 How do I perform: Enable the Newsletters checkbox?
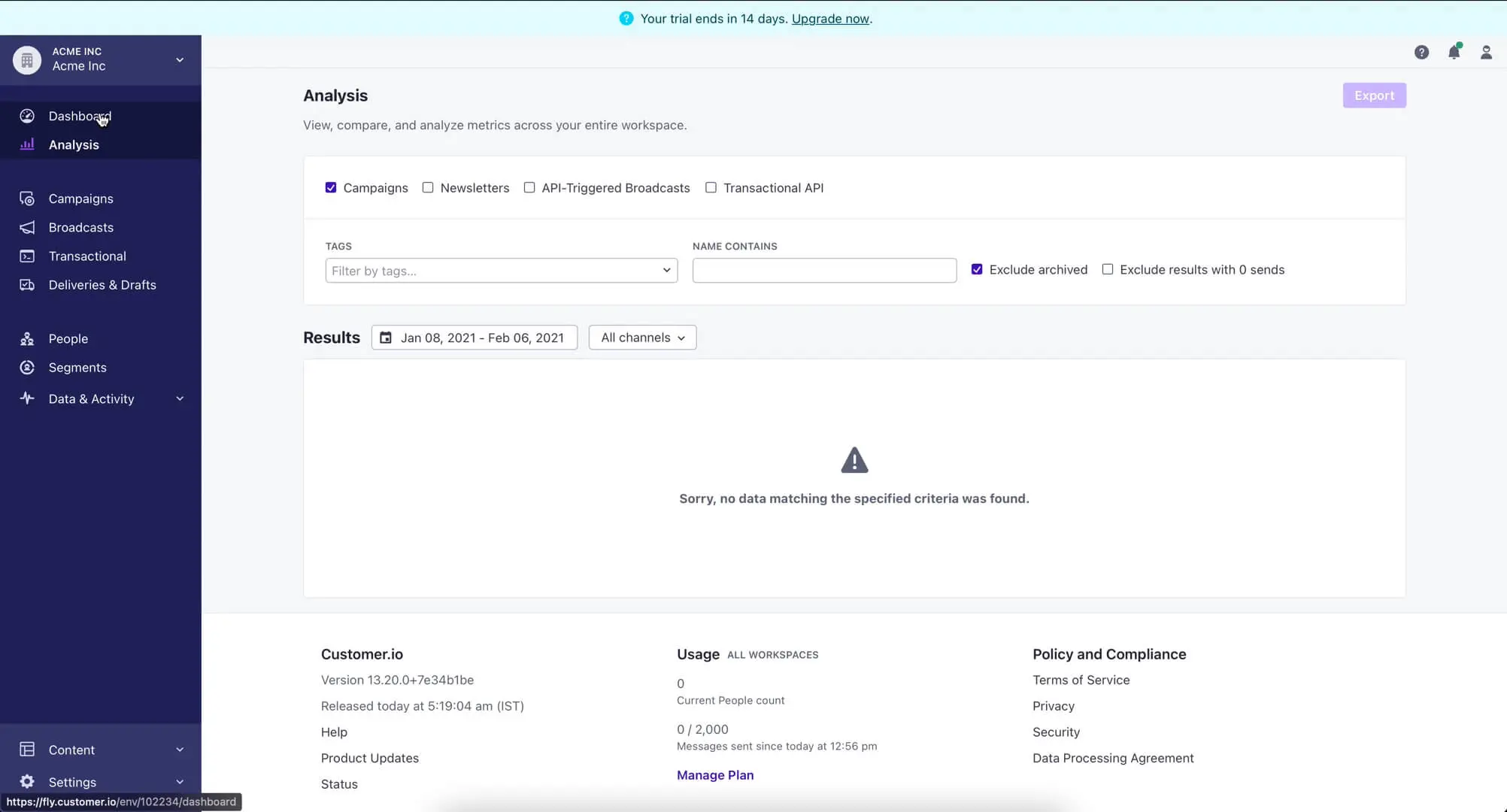[x=428, y=187]
